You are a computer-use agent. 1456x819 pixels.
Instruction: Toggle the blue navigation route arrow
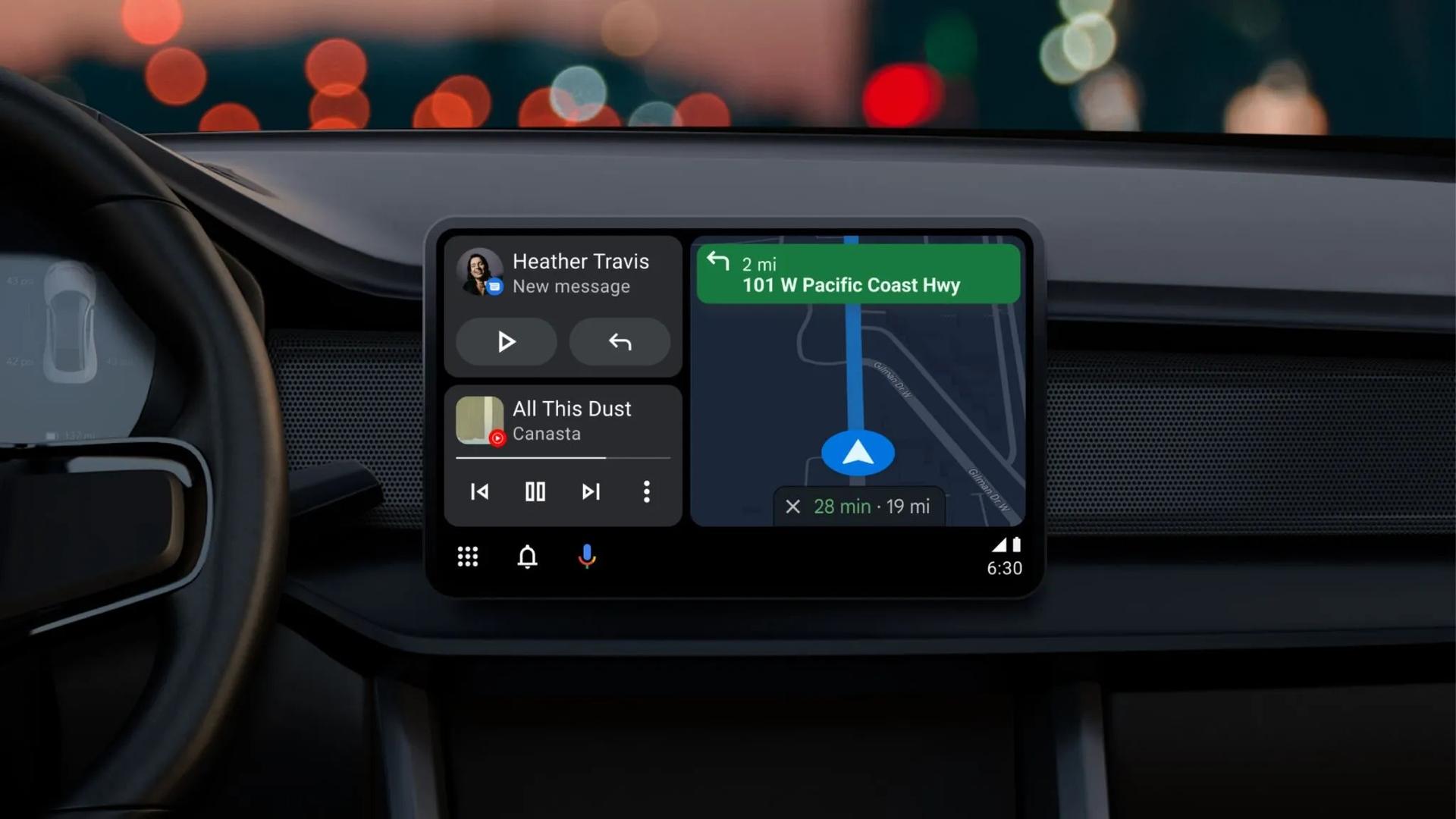[857, 451]
